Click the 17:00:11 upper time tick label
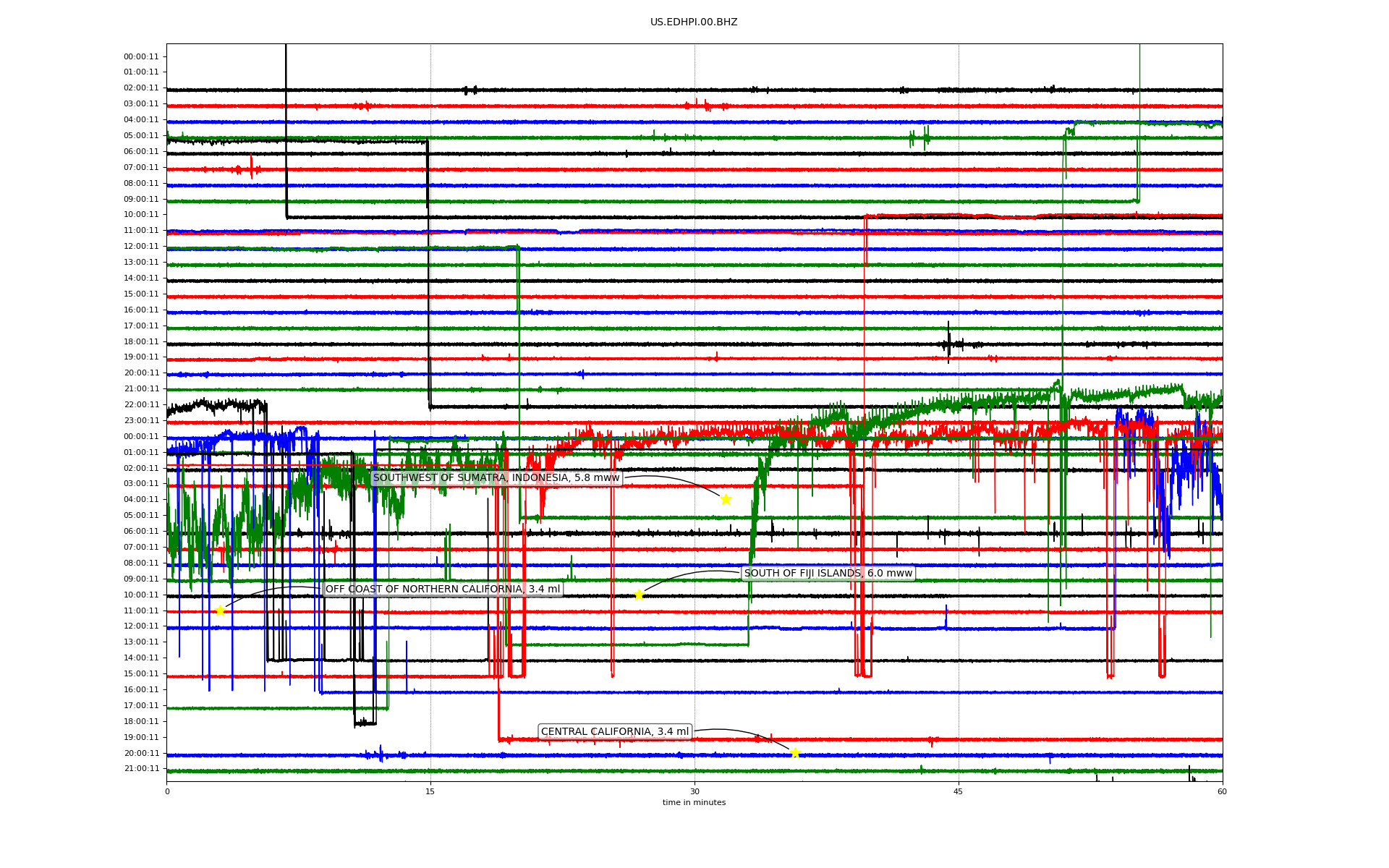The height and width of the screenshot is (868, 1389). point(141,325)
